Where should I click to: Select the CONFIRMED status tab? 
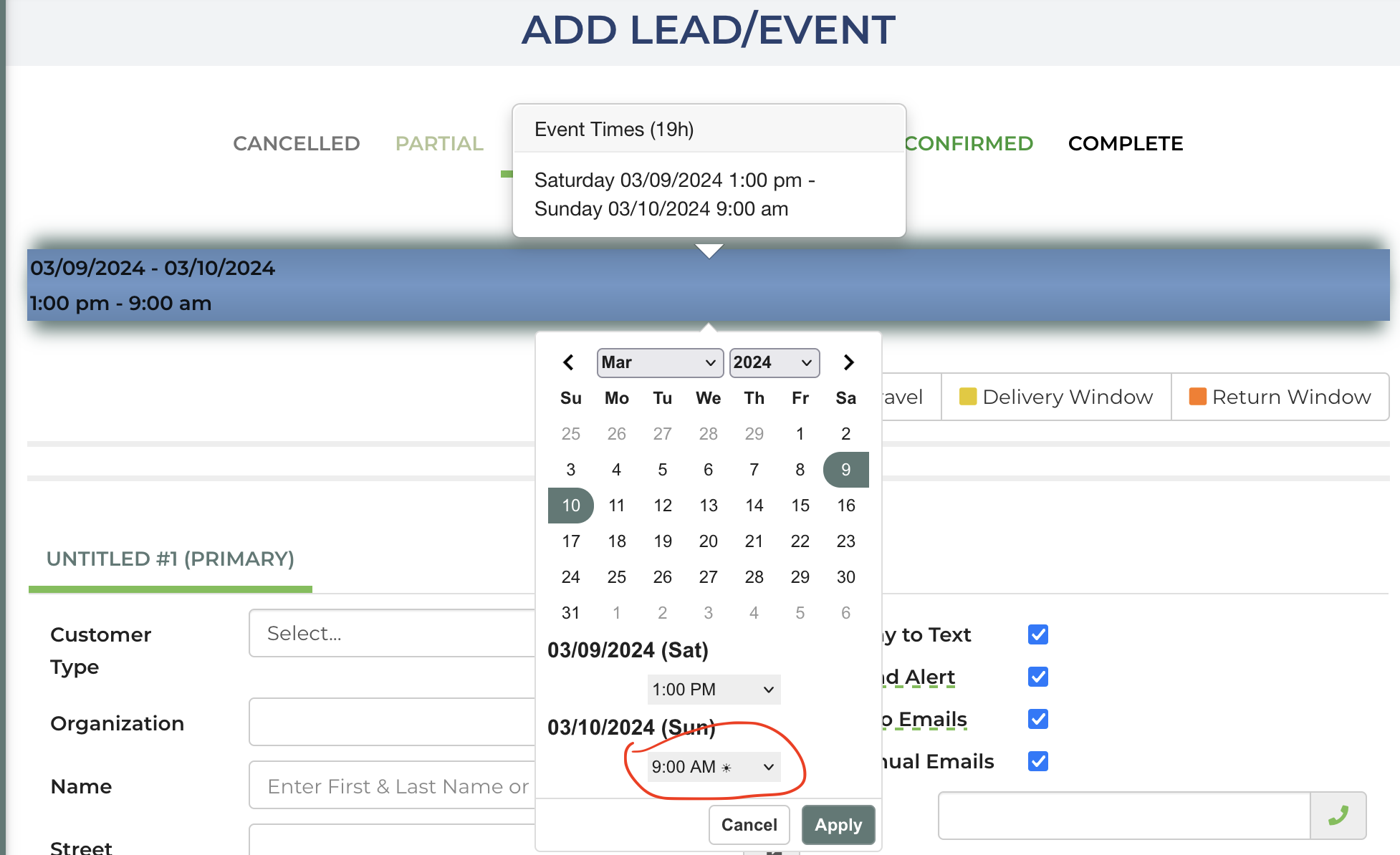968,143
